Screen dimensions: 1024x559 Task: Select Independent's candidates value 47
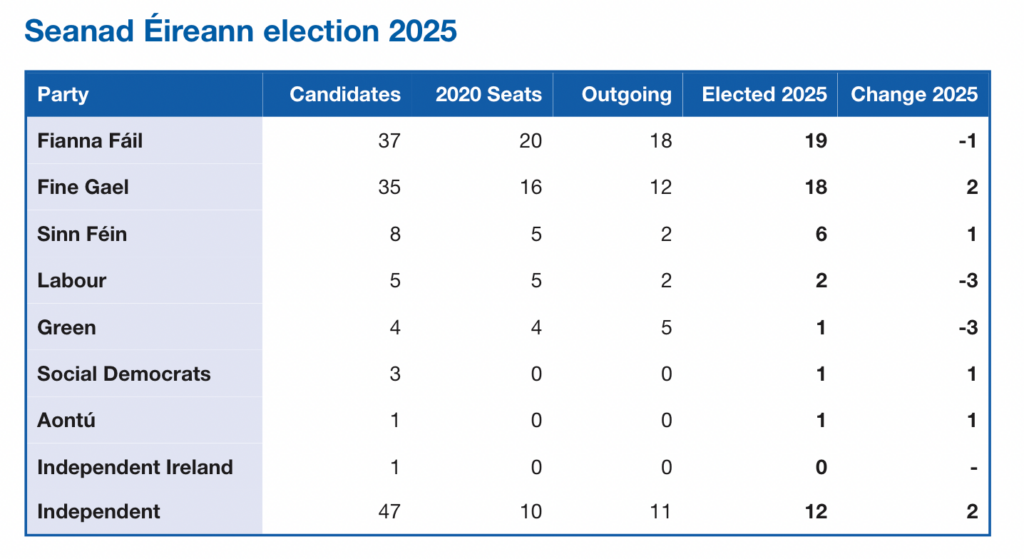389,512
